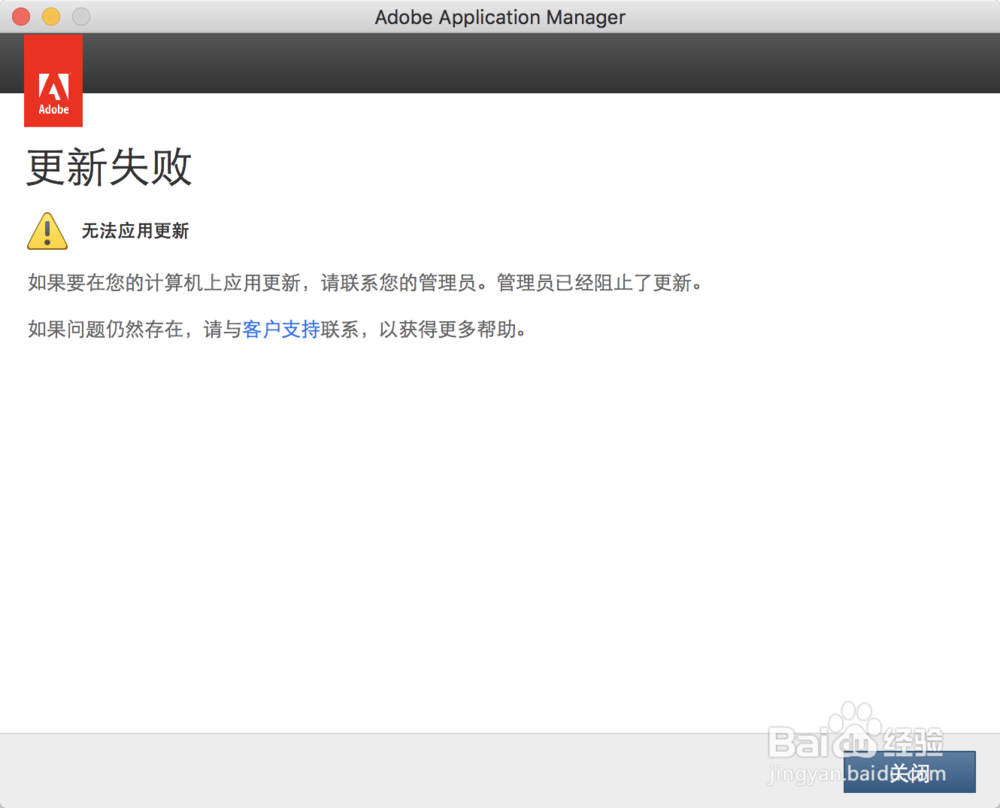1000x808 pixels.
Task: Select the red Adobe brand mark
Action: (53, 81)
